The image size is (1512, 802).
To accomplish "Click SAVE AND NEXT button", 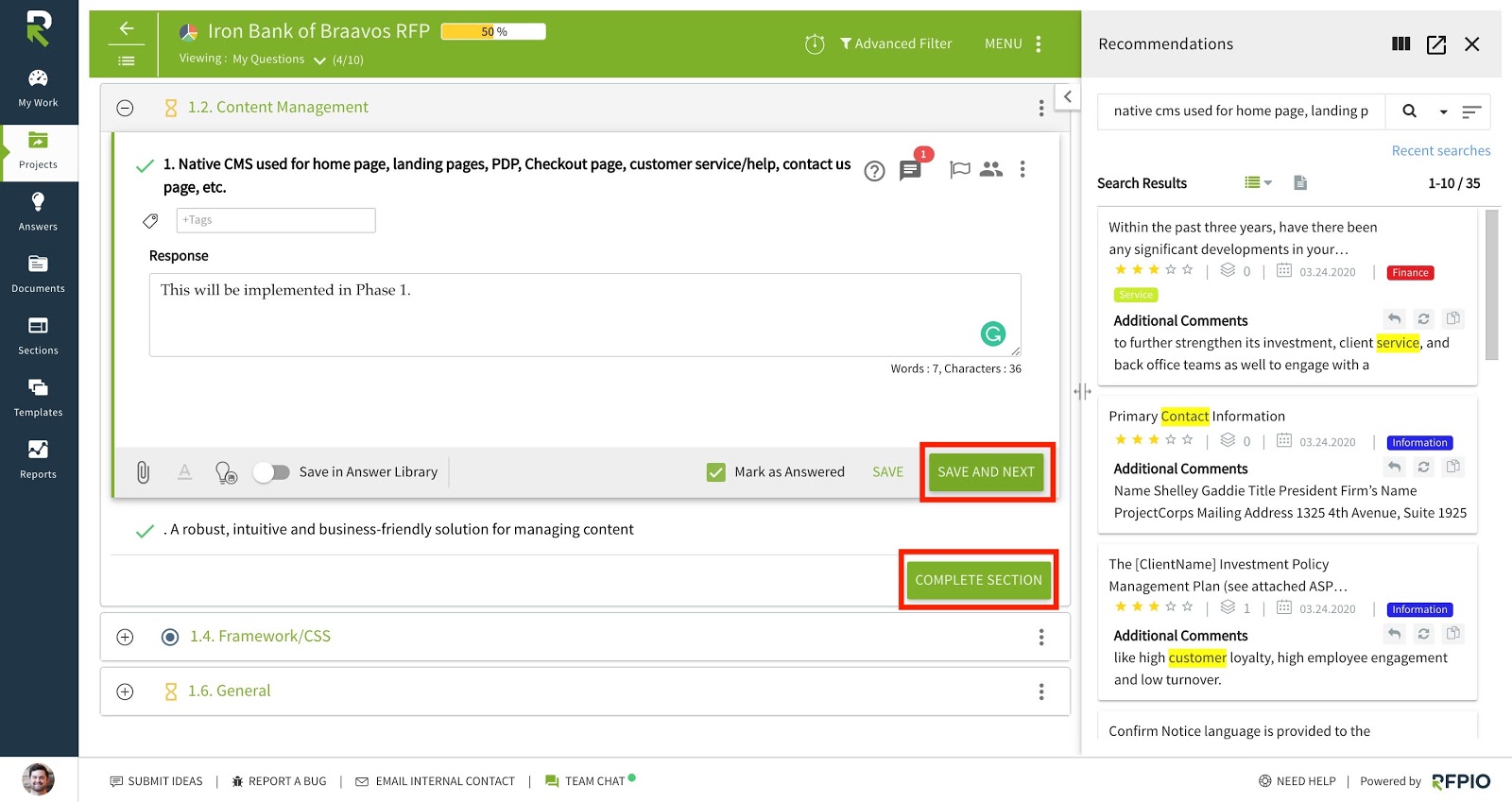I will click(986, 472).
